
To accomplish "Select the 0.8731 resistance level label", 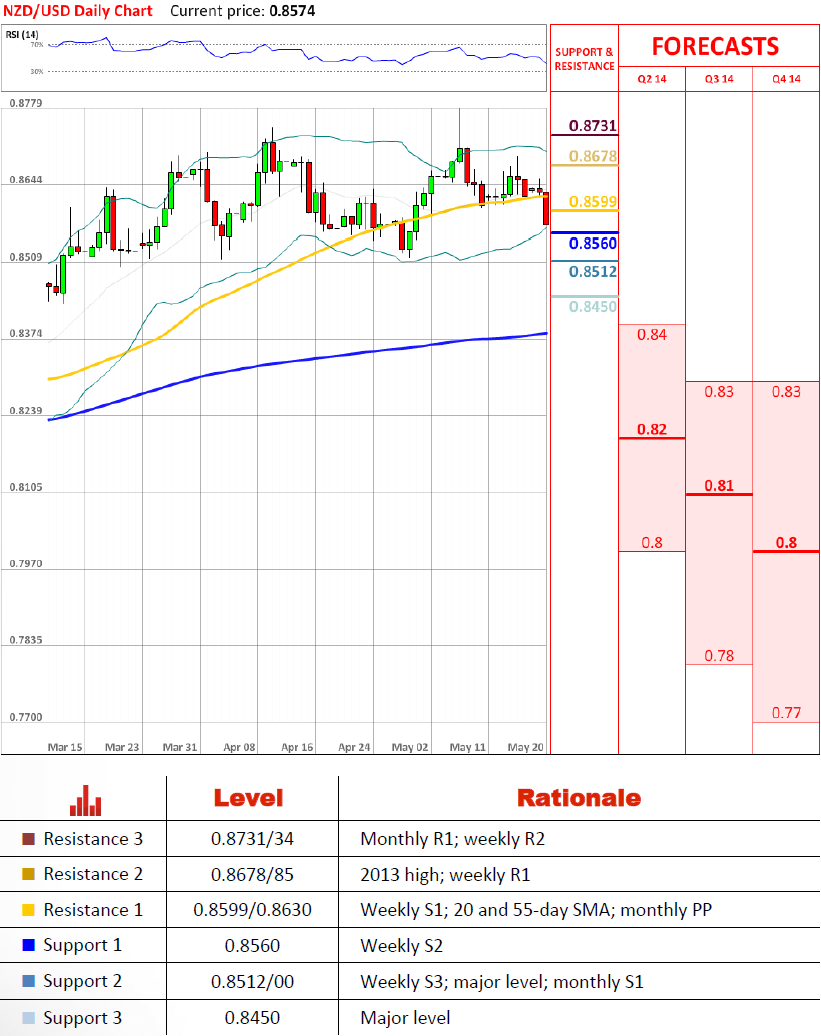I will pyautogui.click(x=592, y=126).
